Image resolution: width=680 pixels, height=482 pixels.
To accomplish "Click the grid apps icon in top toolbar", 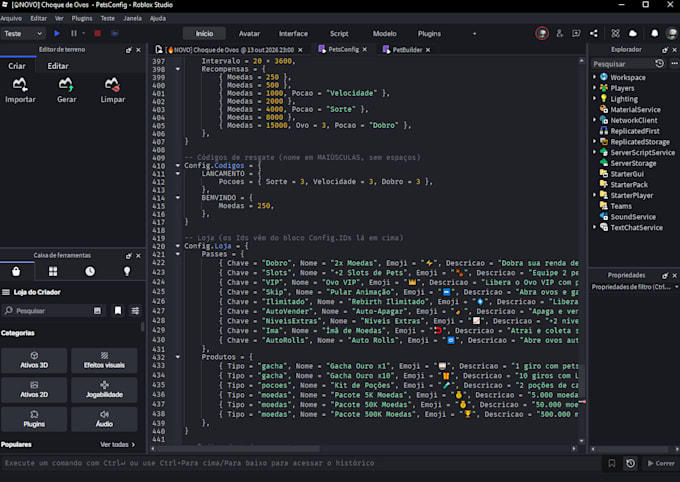I will [x=615, y=33].
